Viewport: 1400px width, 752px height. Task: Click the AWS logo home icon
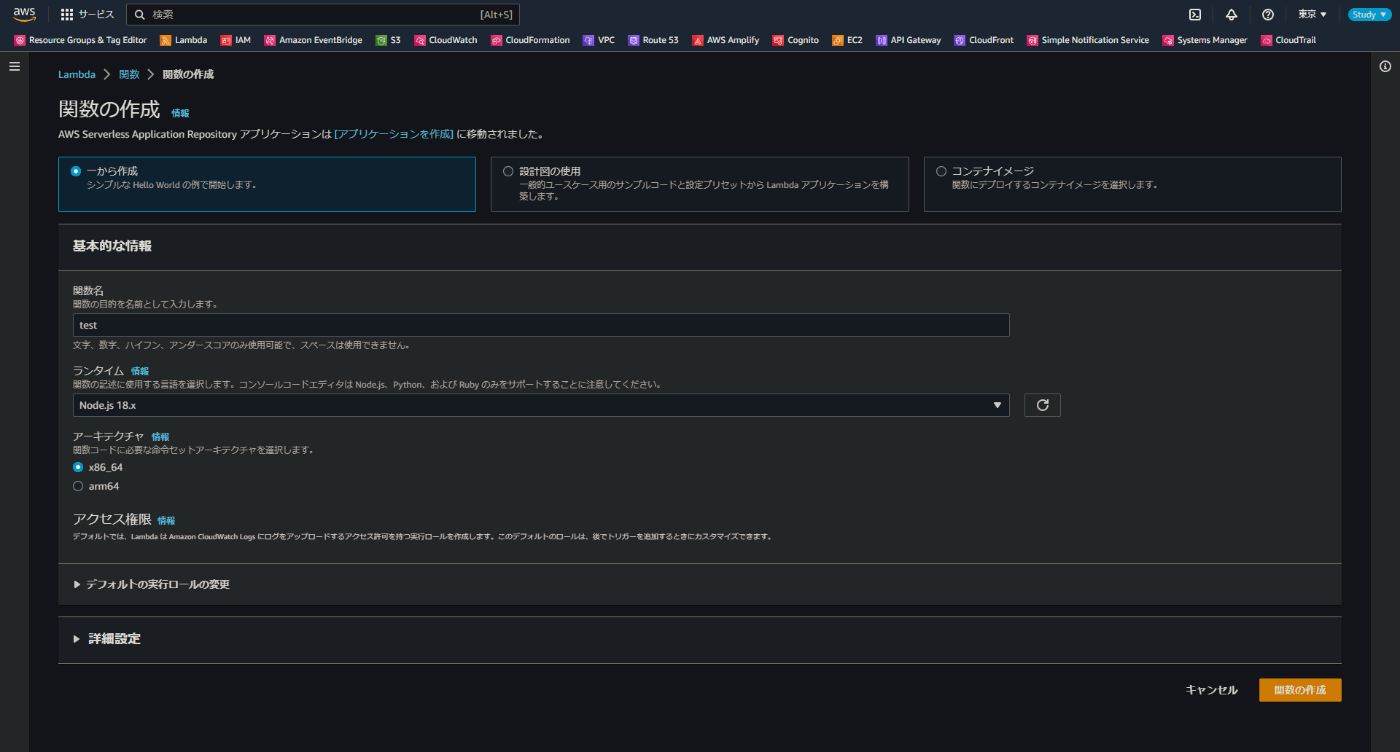[x=24, y=14]
